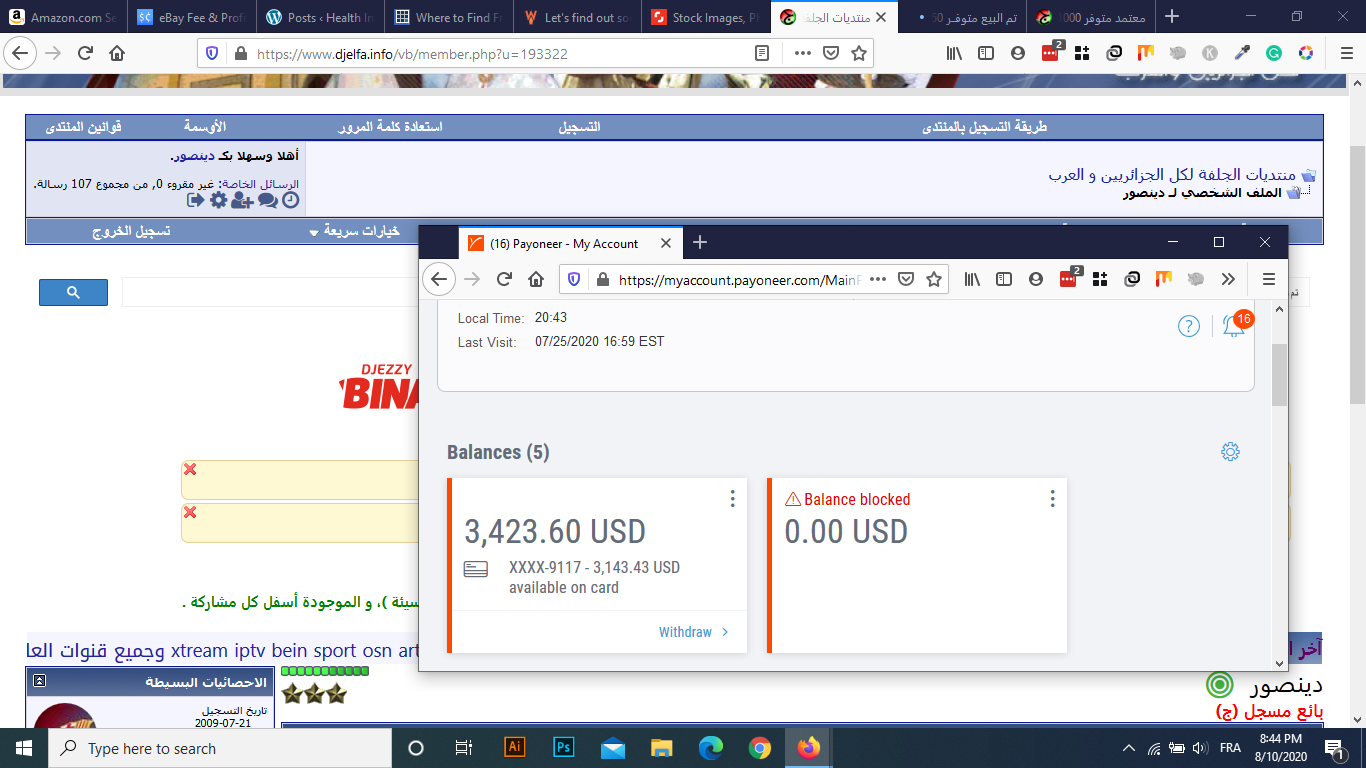1366x768 pixels.
Task: Open xtream iptv bein sport thread link
Action: (x=223, y=651)
